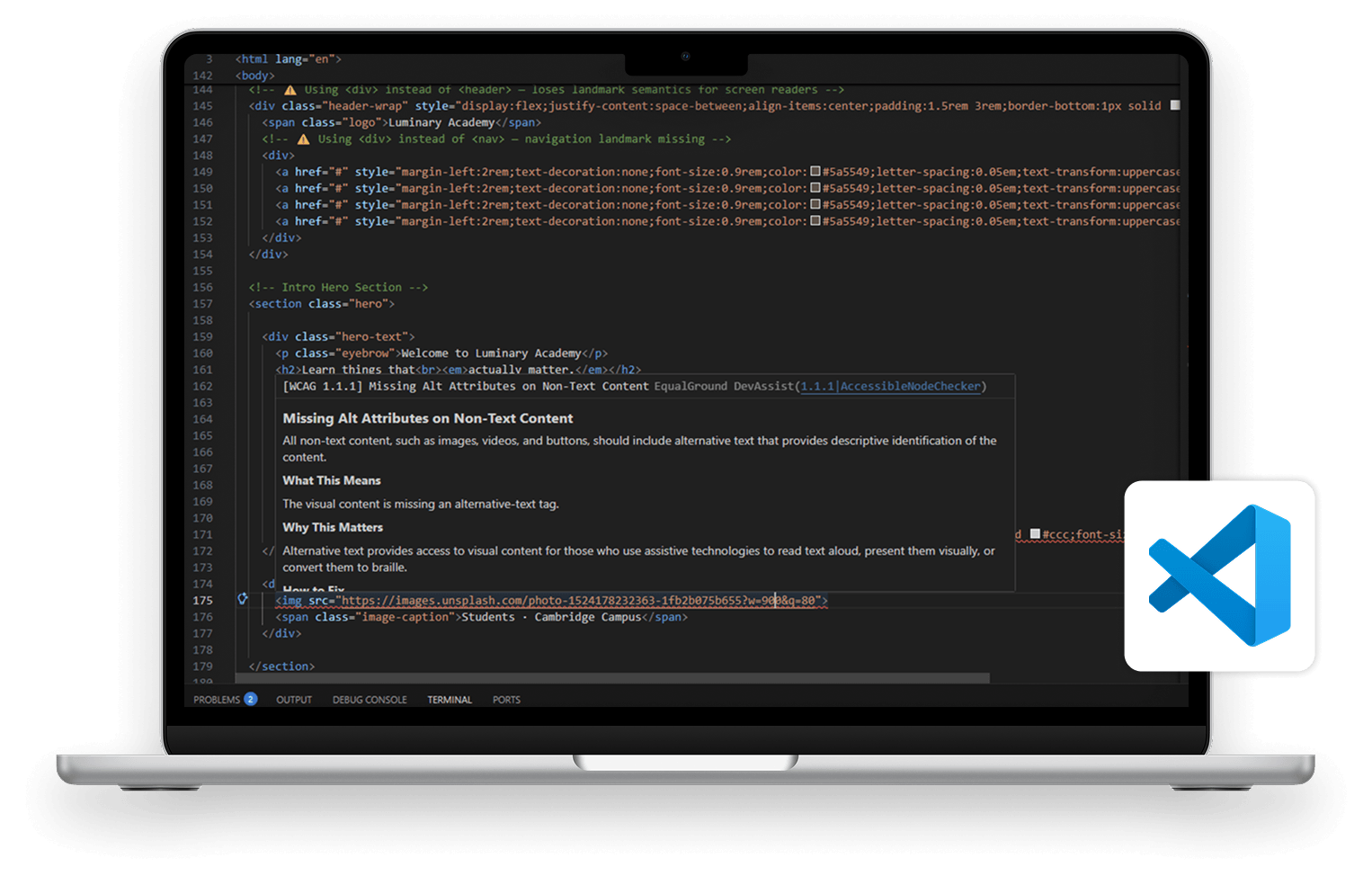The height and width of the screenshot is (876, 1372).
Task: Open the Output panel tab
Action: pos(294,700)
